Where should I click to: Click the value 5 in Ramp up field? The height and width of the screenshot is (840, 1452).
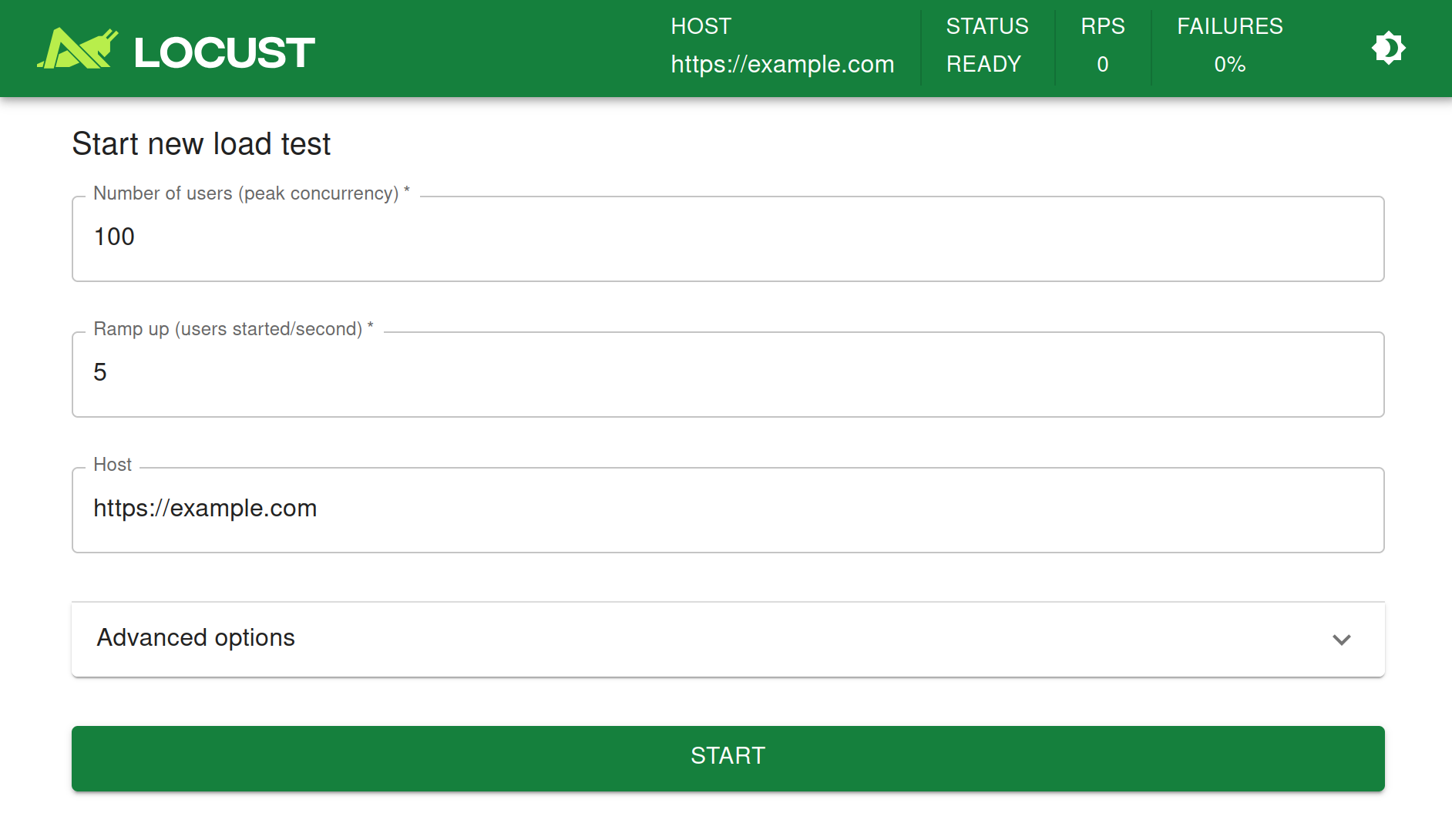100,373
